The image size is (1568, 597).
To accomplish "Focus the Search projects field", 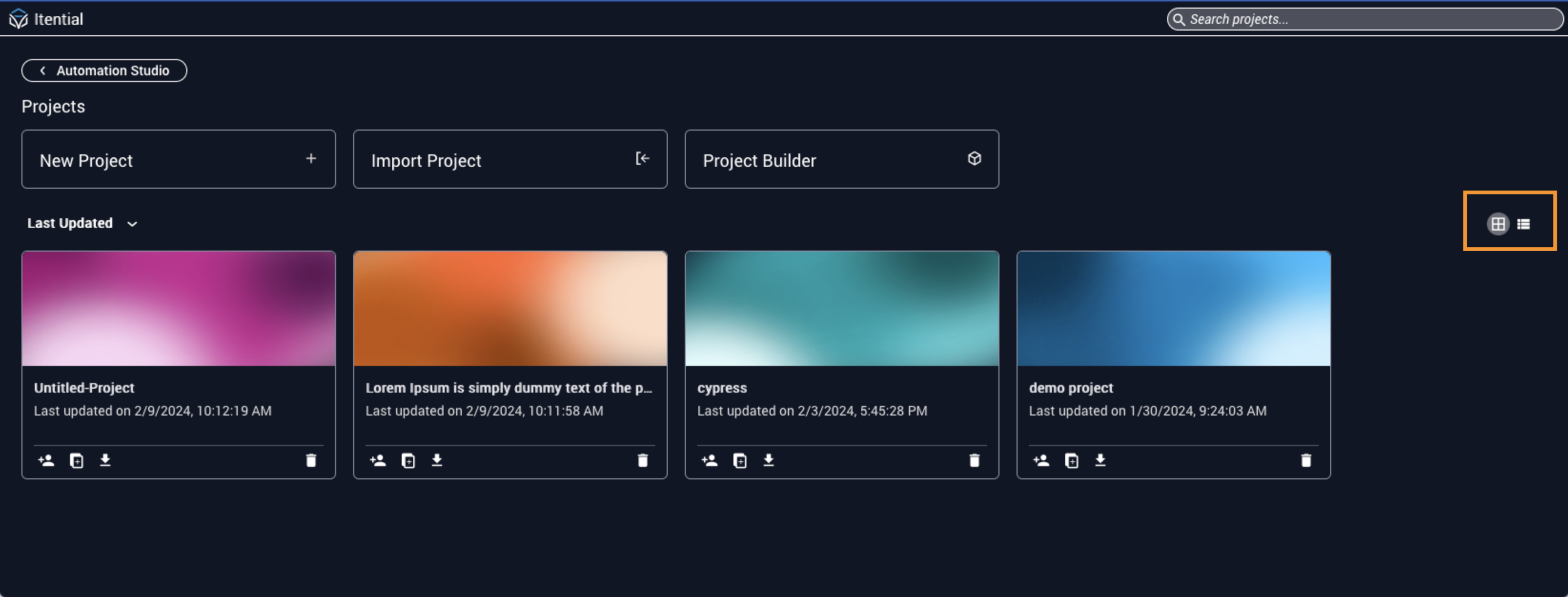I will (x=1364, y=20).
